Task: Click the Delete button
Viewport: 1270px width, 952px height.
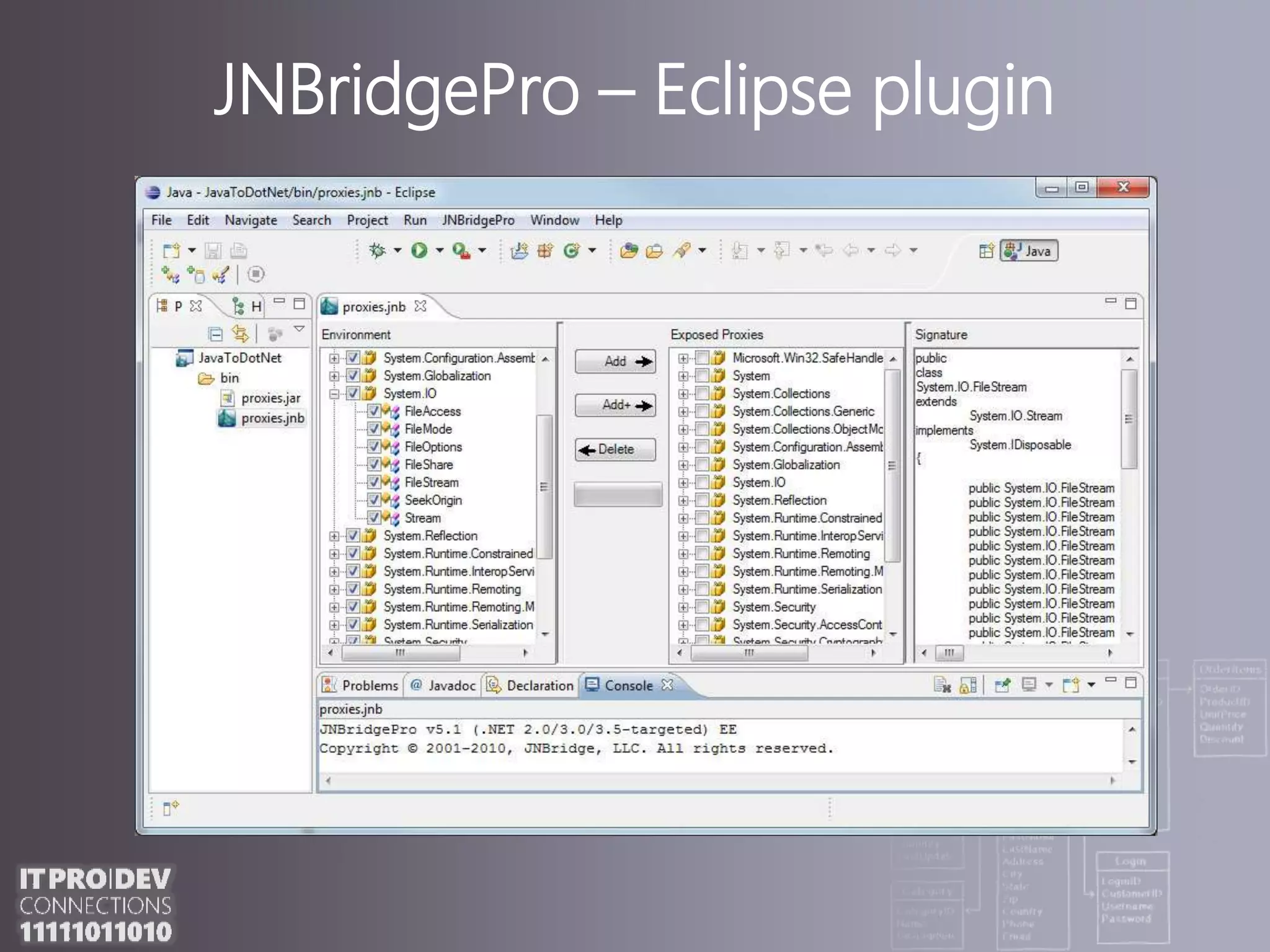Action: point(615,449)
